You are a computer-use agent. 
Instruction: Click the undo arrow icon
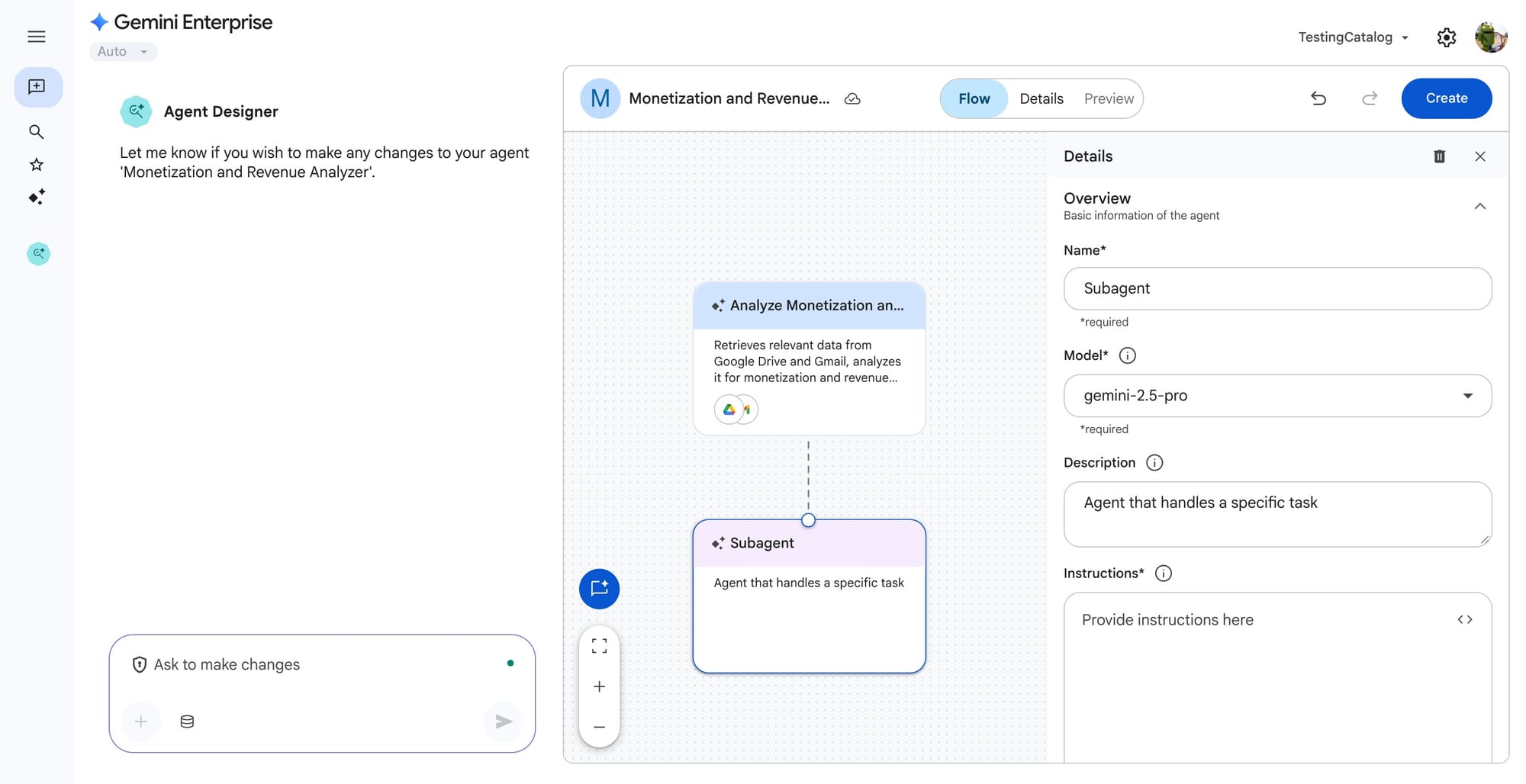click(x=1318, y=98)
